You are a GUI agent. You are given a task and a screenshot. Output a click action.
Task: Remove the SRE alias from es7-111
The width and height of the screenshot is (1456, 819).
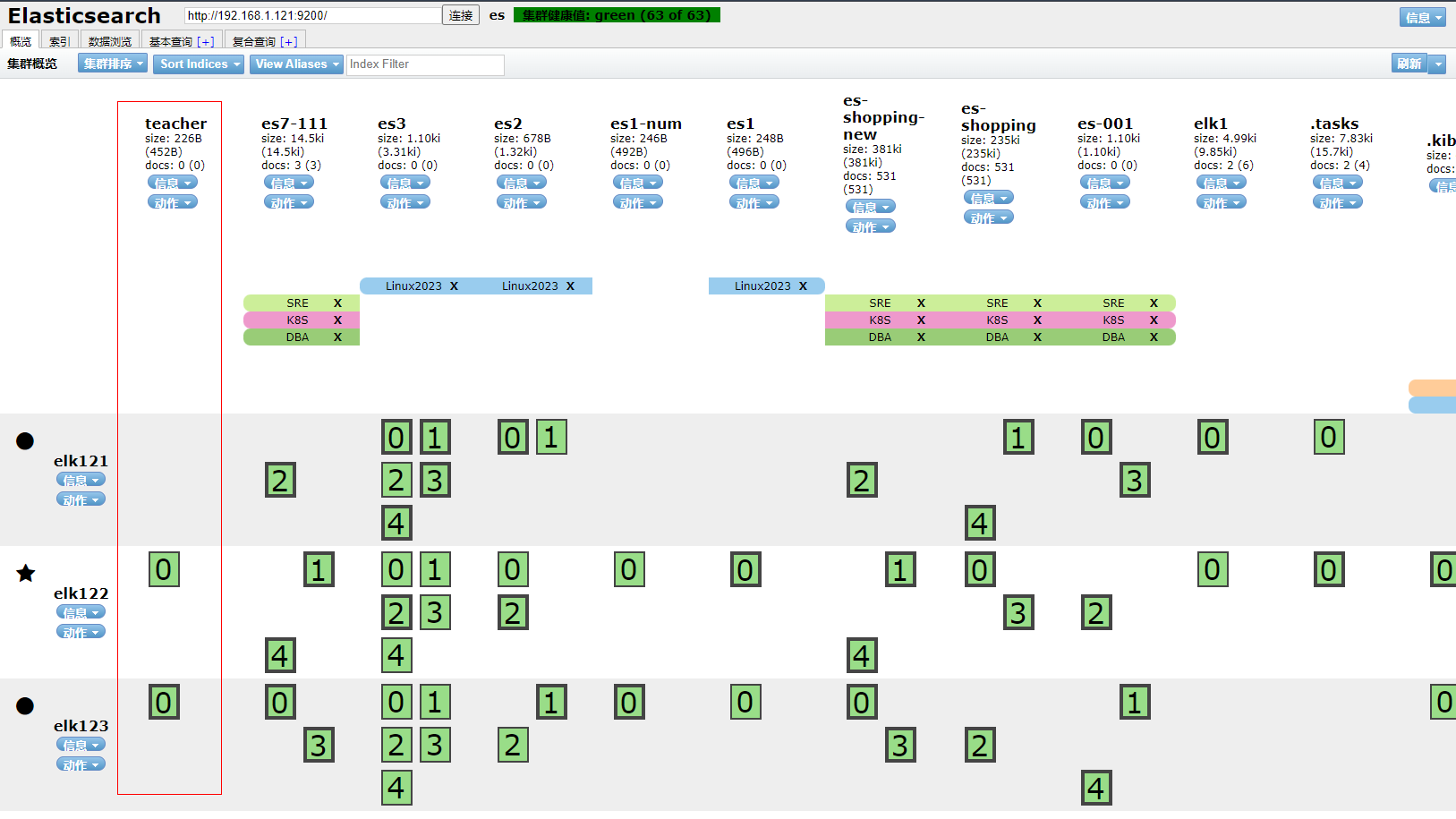(x=337, y=303)
